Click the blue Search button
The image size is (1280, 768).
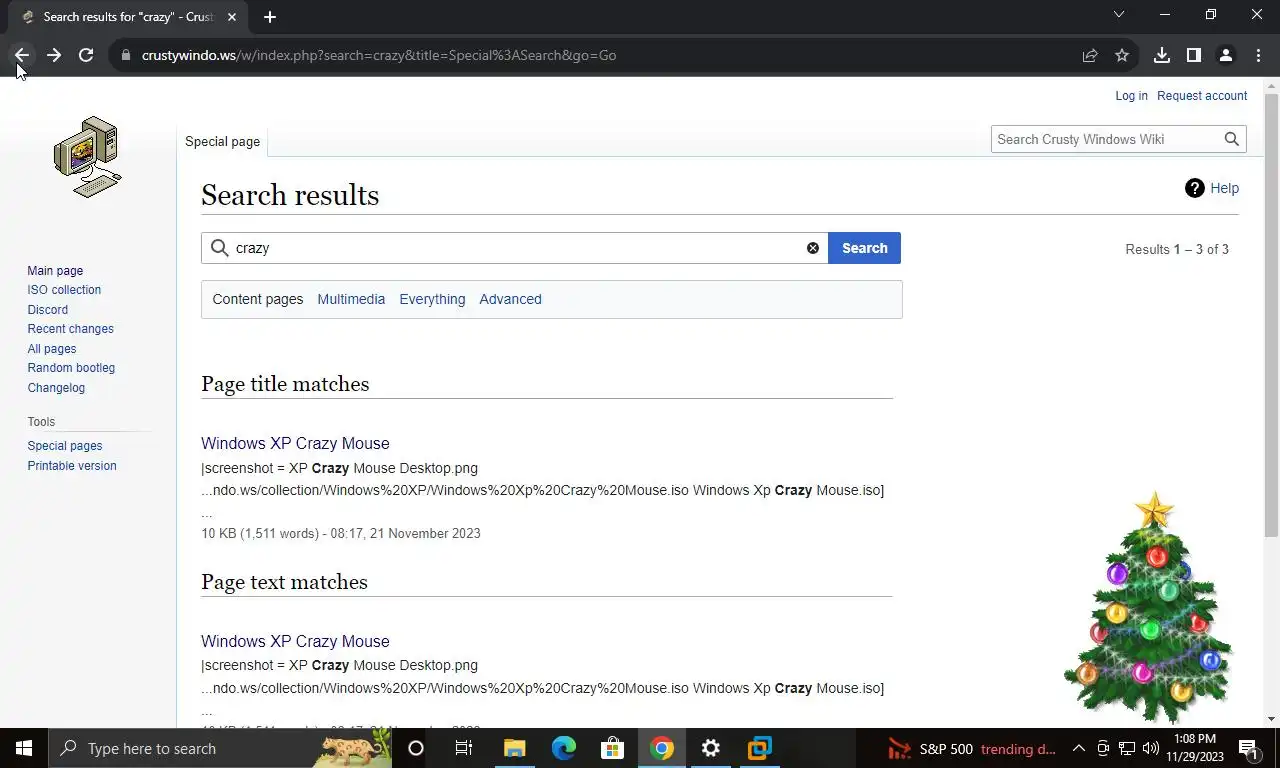click(x=864, y=248)
